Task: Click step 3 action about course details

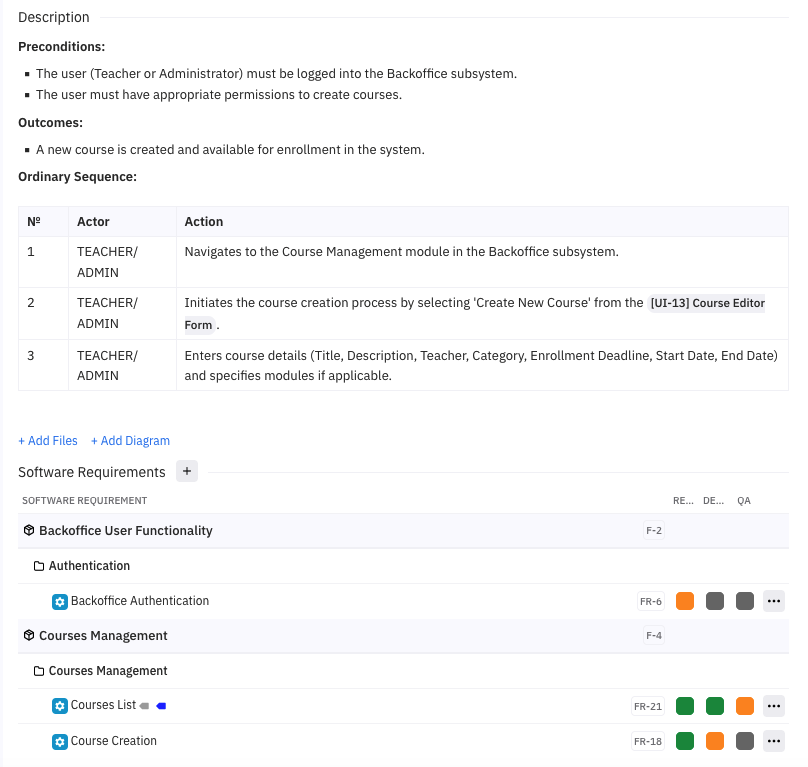Action: coord(481,365)
